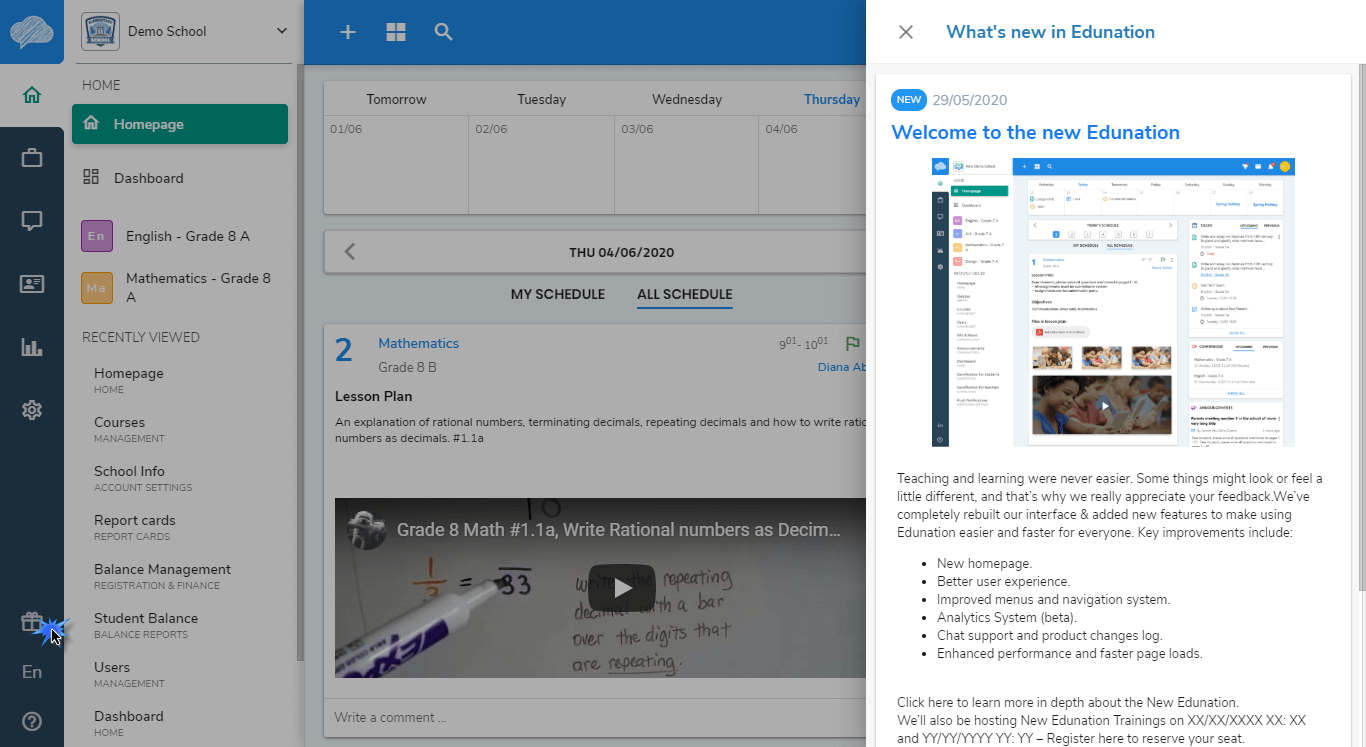Play the Grade 8 Math video
Screen dimensions: 1366x747
point(622,588)
